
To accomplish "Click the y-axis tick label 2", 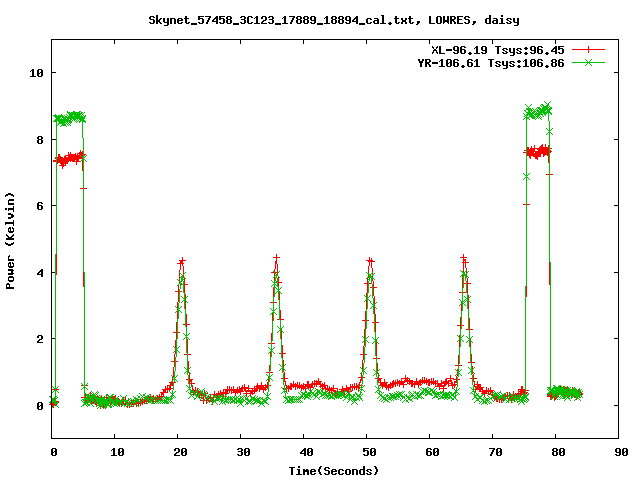I will (x=40, y=339).
